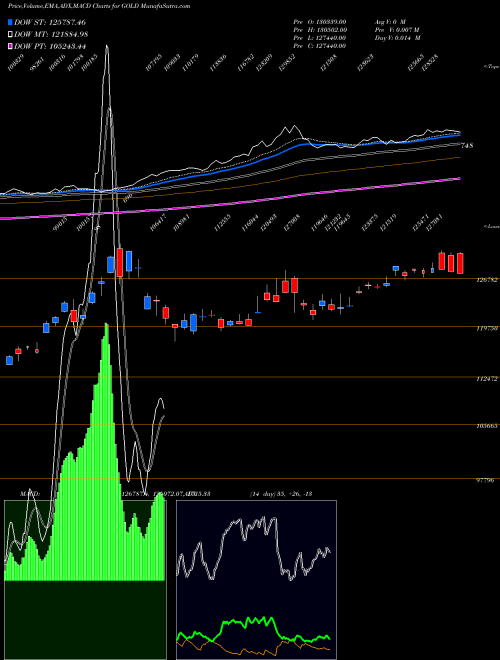Open the ADX indicator panel
The width and height of the screenshot is (500, 660).
click(256, 579)
